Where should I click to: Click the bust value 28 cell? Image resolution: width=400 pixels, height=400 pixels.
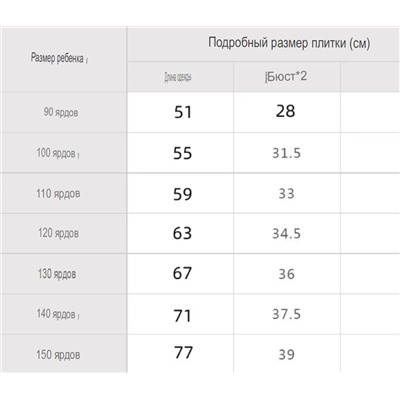285,111
